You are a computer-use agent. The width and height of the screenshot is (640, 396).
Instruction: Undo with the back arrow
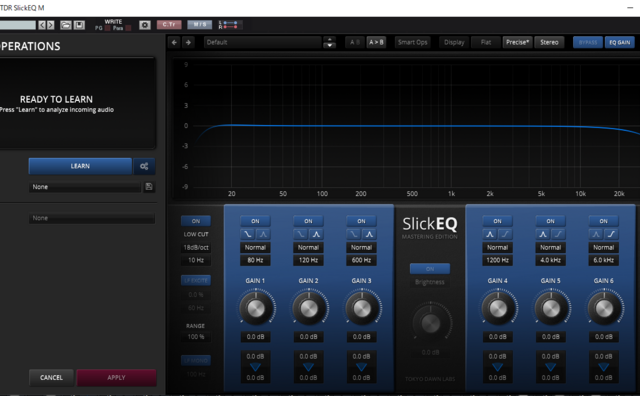point(174,42)
